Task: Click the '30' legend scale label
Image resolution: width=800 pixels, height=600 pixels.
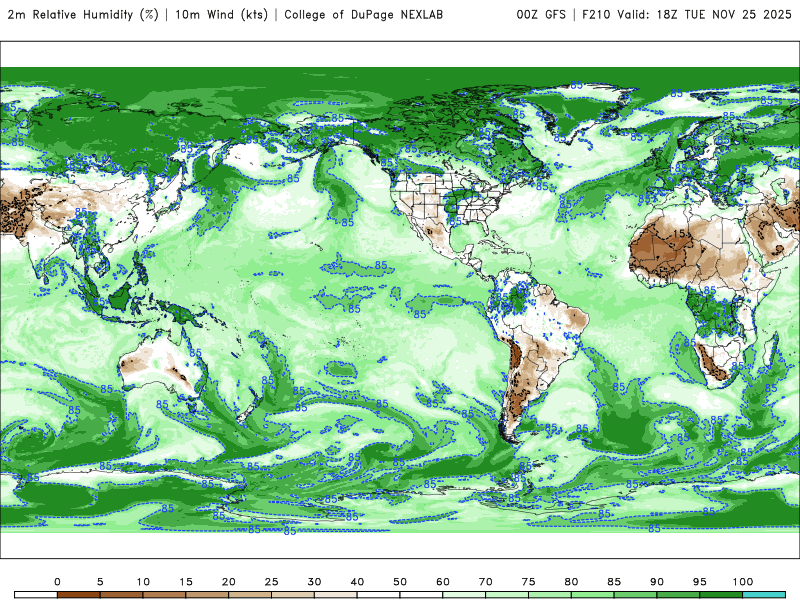Action: tap(314, 582)
